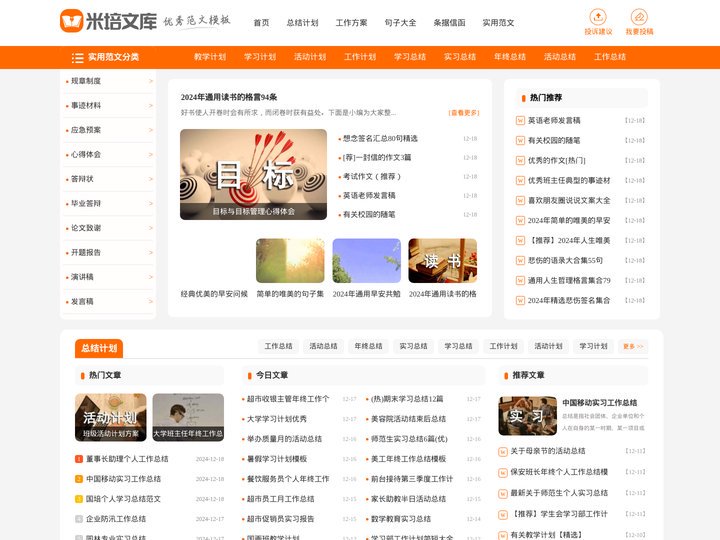Expand the 规章制度 category arrow
The image size is (720, 540).
coord(151,81)
